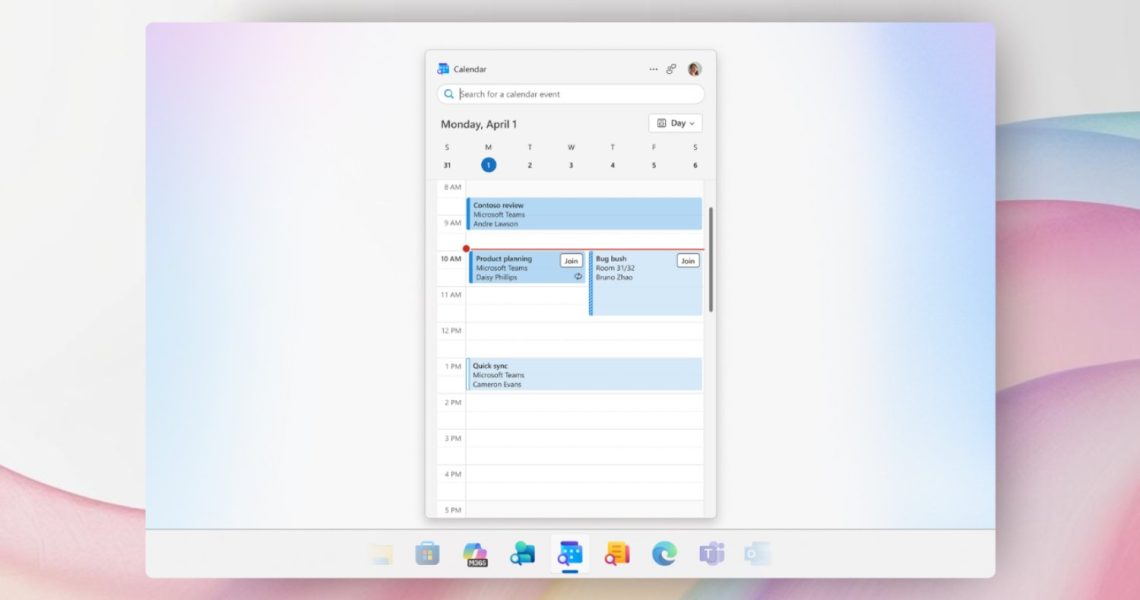Open Microsoft Teams from the taskbar
Viewport: 1140px width, 600px height.
click(x=711, y=554)
